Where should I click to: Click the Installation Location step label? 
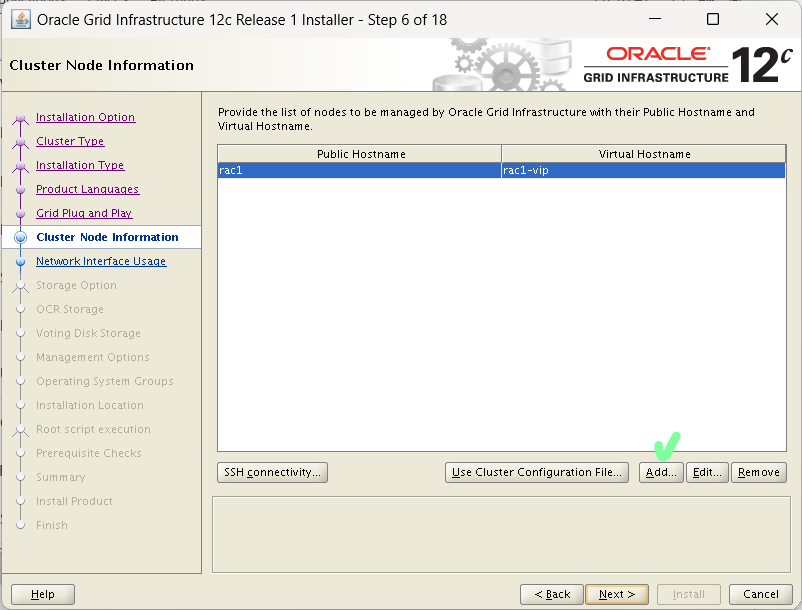[90, 405]
